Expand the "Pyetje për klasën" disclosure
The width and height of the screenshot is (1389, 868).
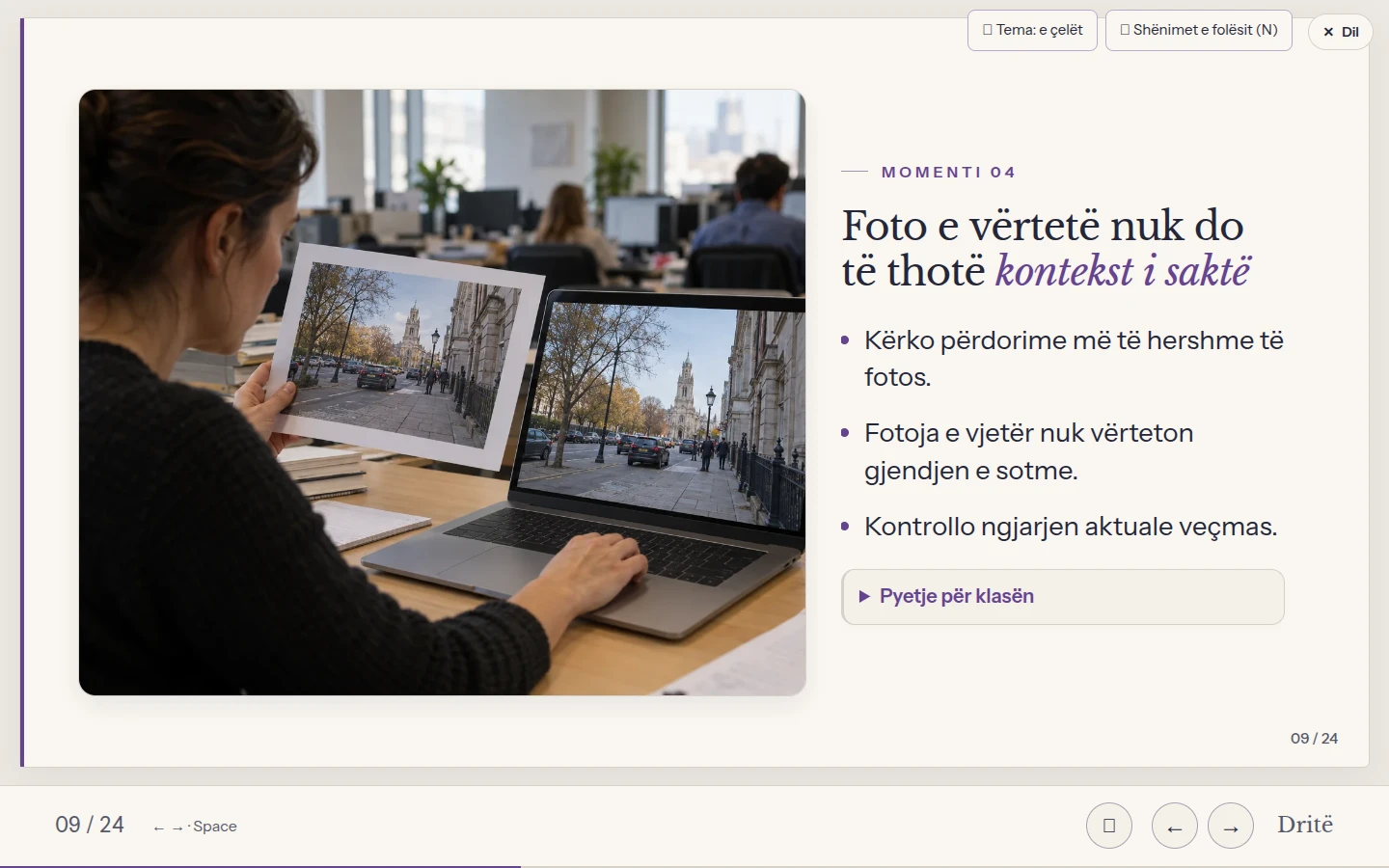click(x=1062, y=596)
